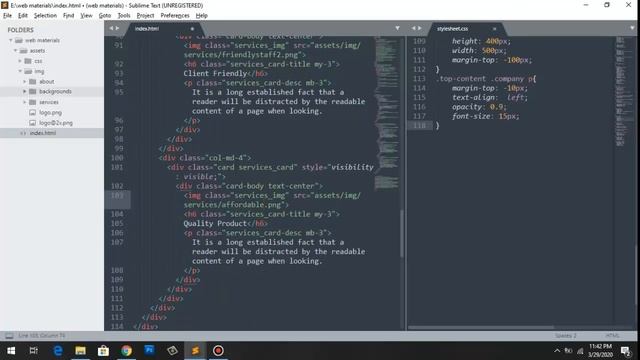The image size is (640, 360).
Task: Open the View menu
Action: point(86,16)
